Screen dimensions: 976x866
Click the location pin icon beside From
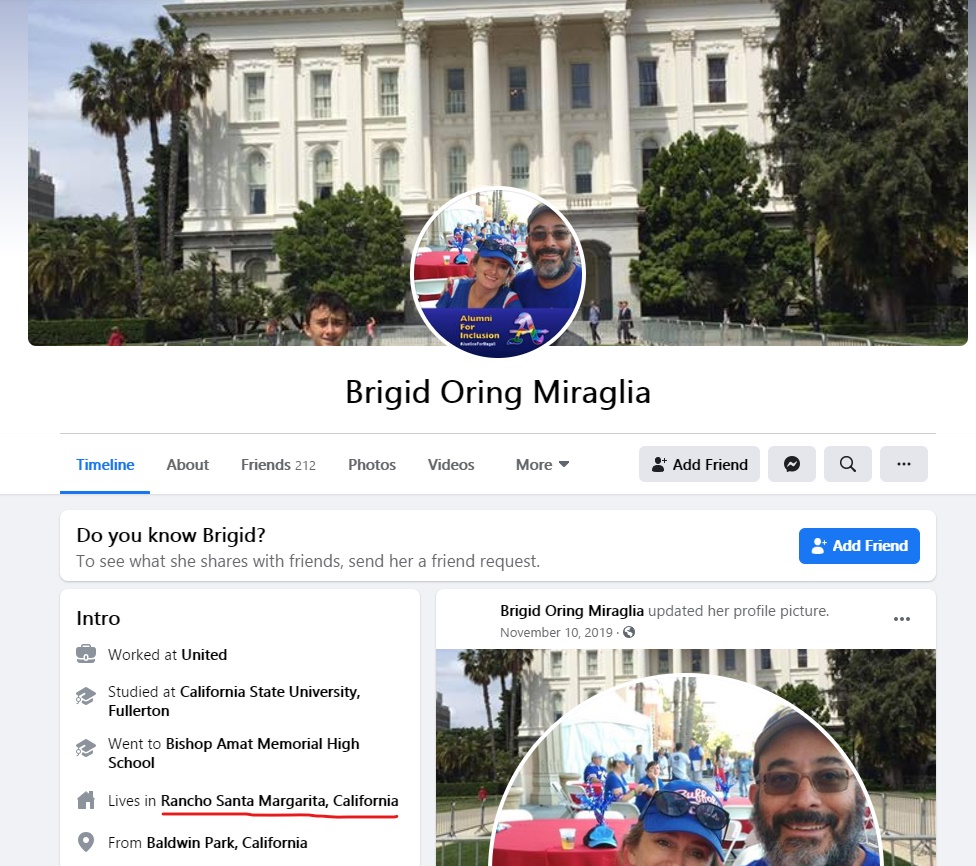coord(86,842)
